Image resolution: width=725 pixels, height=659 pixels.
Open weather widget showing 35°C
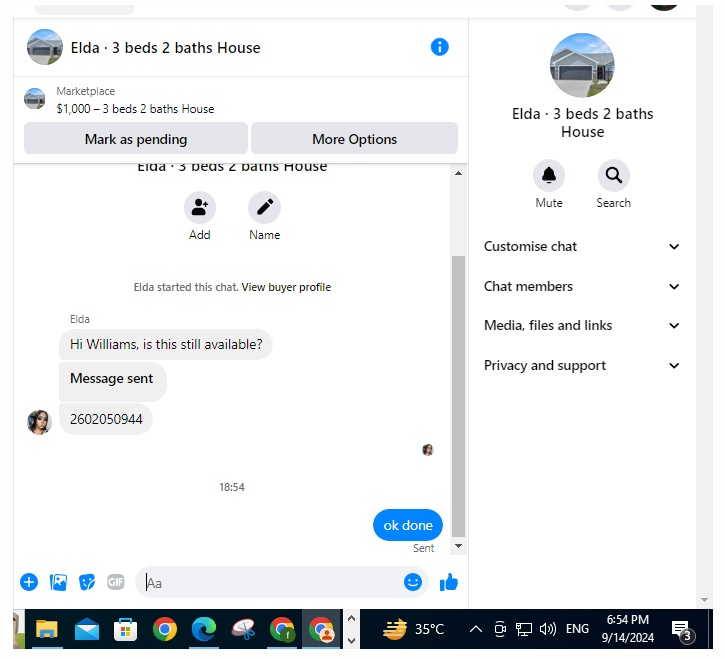pos(413,629)
